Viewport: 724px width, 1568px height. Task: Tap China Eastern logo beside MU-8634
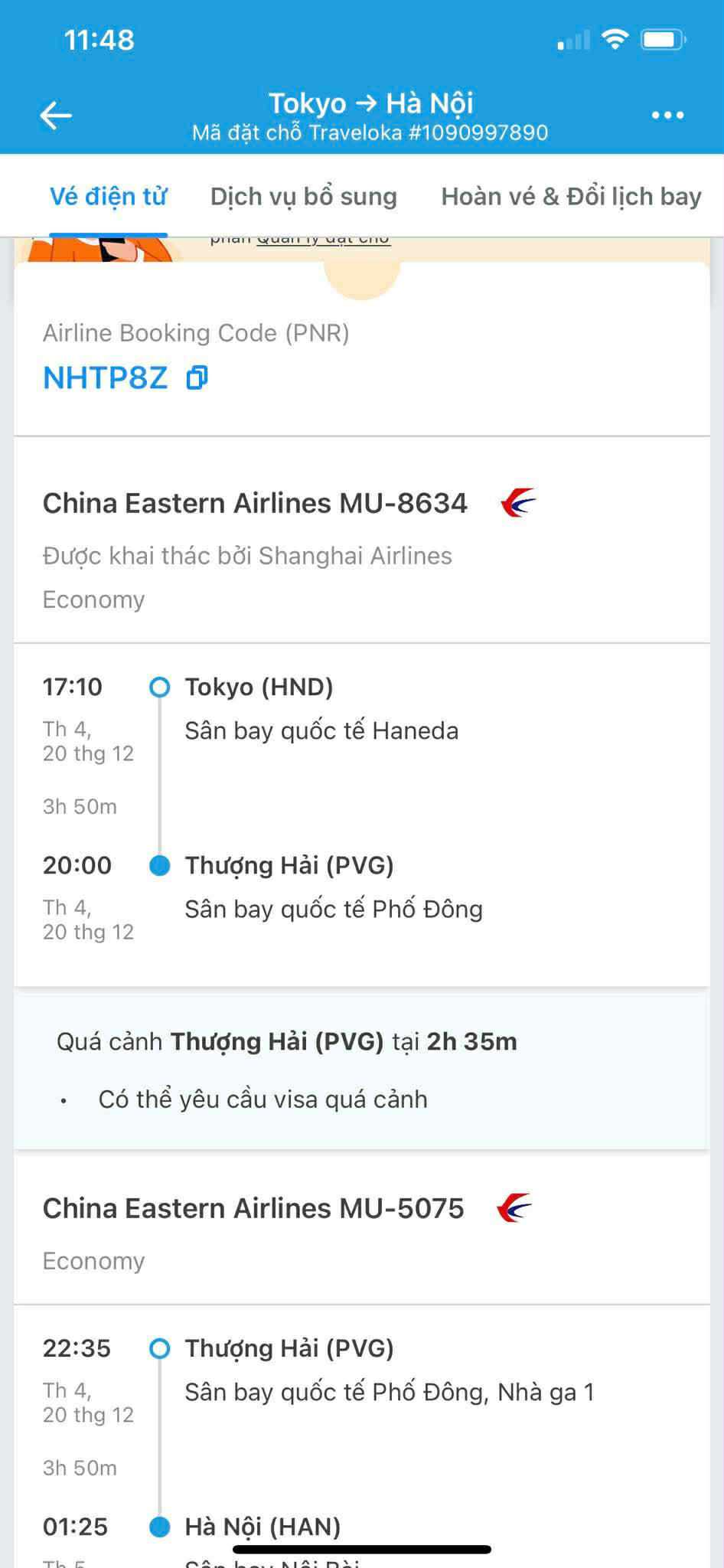click(x=518, y=503)
